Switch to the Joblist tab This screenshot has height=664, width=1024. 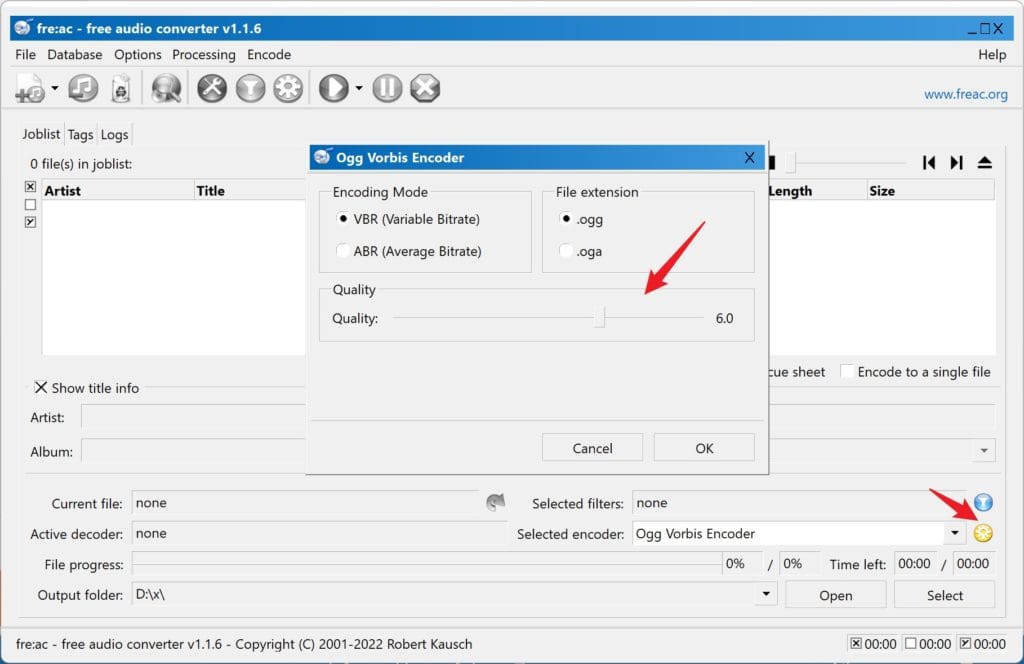(x=40, y=134)
